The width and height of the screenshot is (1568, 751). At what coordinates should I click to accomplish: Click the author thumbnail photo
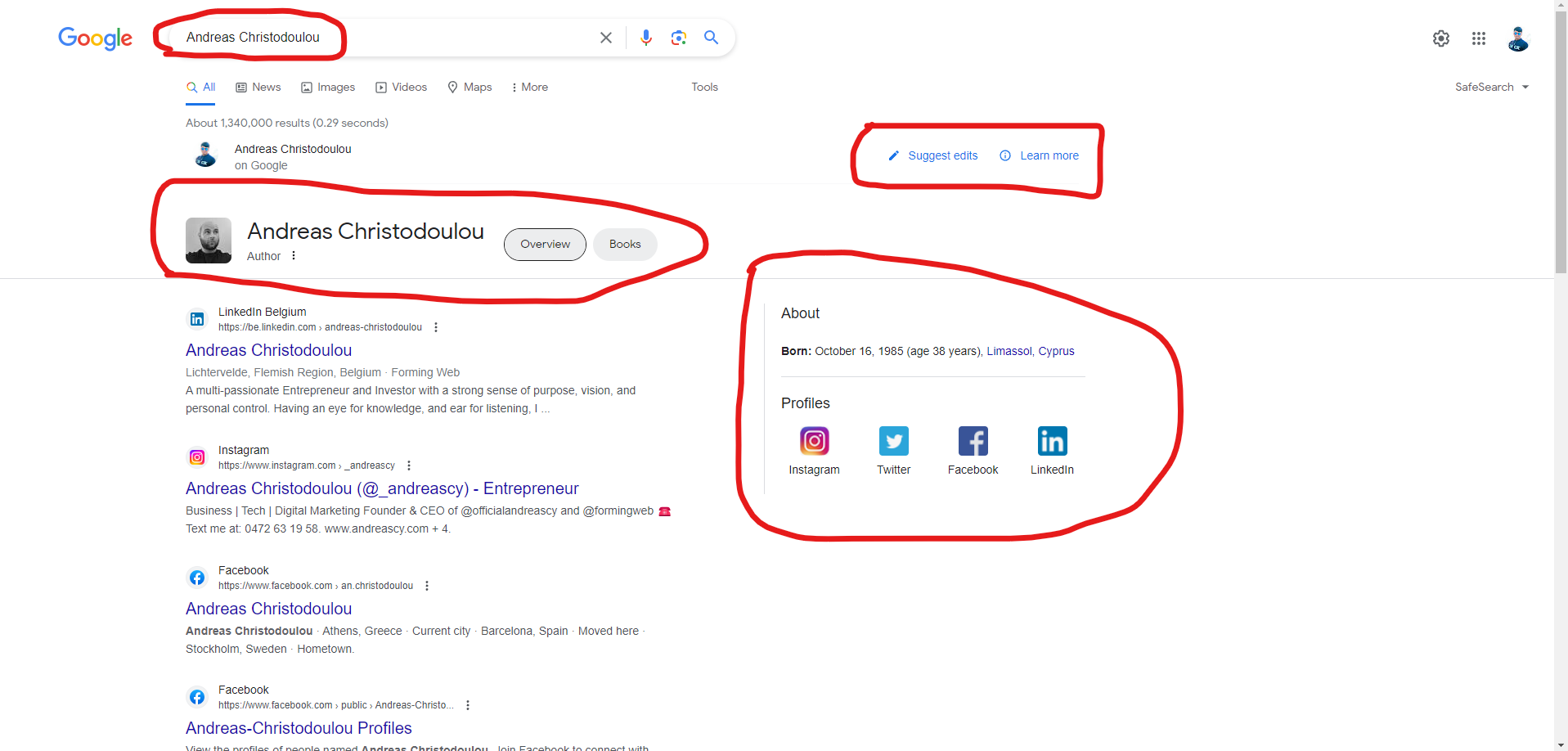209,241
